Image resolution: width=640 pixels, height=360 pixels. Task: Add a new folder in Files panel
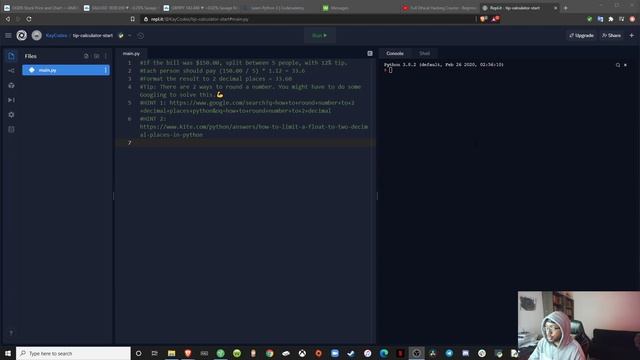(x=96, y=56)
